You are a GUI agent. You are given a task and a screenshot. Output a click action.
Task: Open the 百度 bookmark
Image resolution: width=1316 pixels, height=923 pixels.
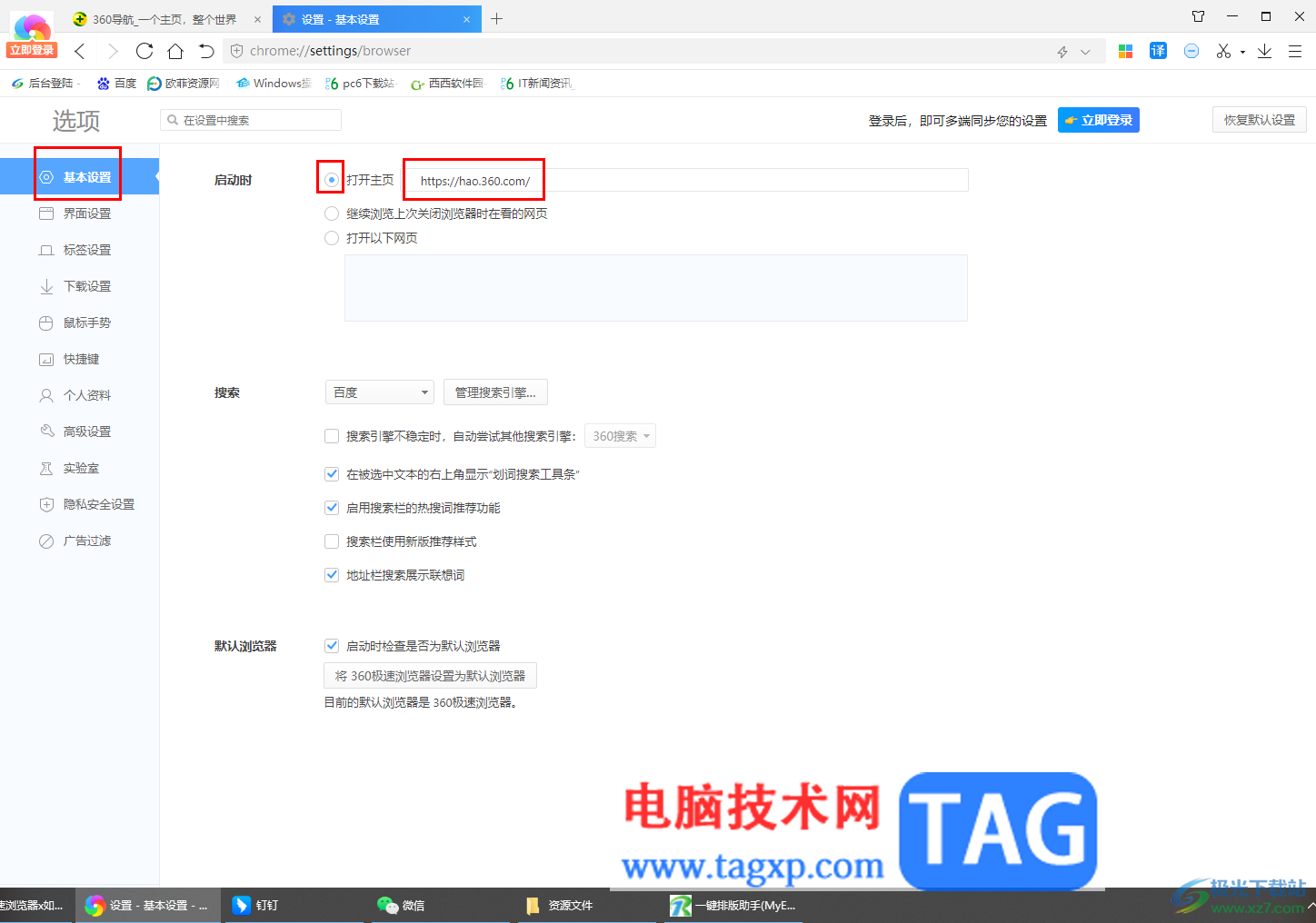[x=116, y=84]
